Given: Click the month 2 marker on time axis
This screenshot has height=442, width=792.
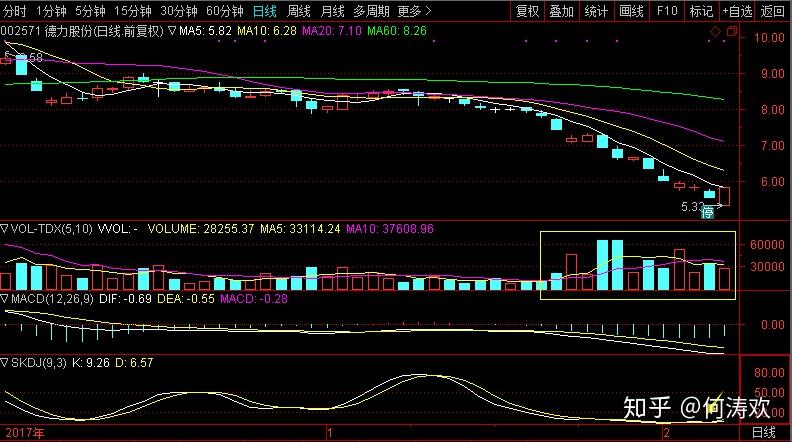Looking at the screenshot, I should click(x=667, y=433).
